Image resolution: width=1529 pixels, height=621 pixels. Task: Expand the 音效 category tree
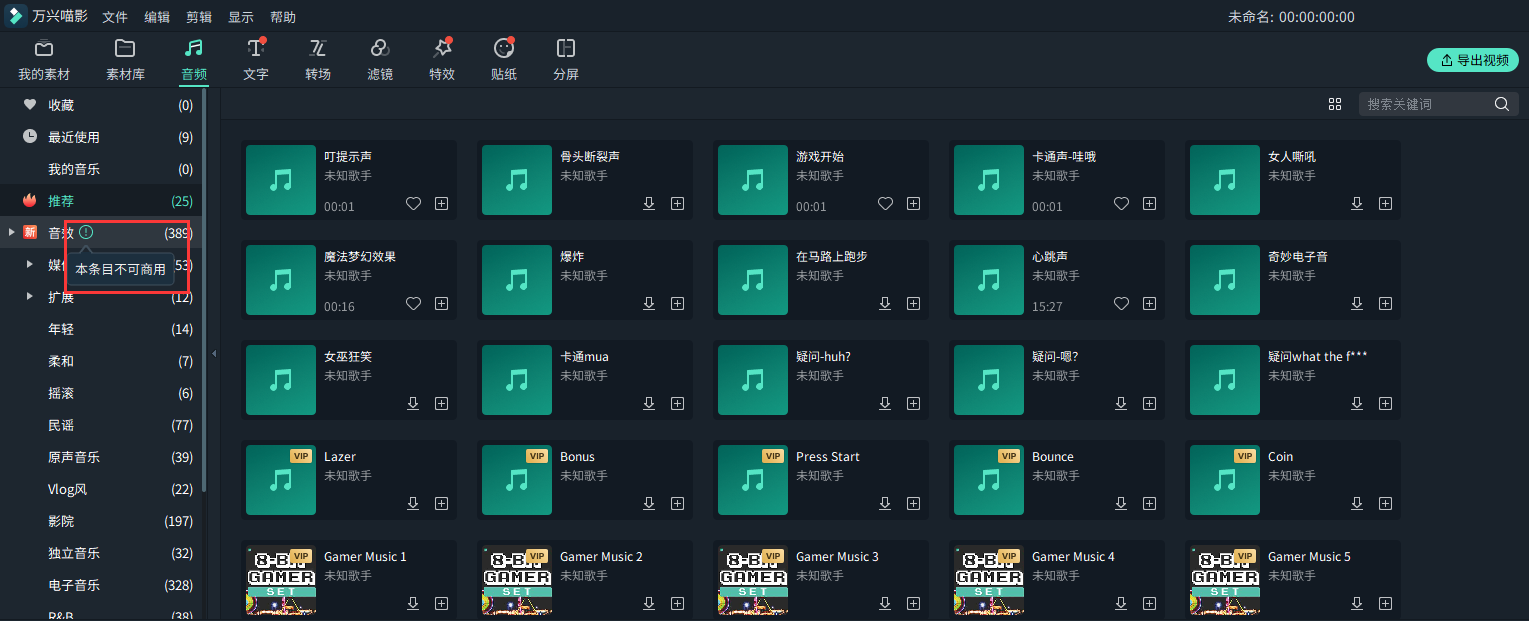point(12,233)
